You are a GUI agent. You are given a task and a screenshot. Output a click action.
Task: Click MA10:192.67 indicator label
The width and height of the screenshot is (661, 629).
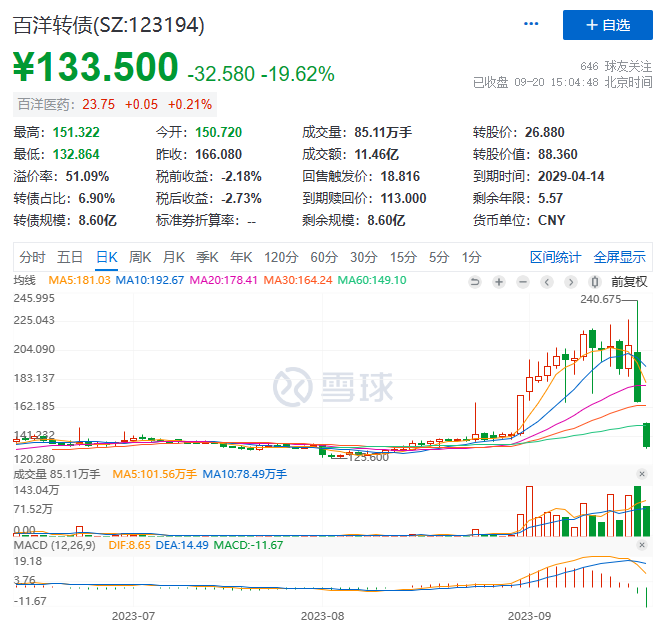coord(150,280)
